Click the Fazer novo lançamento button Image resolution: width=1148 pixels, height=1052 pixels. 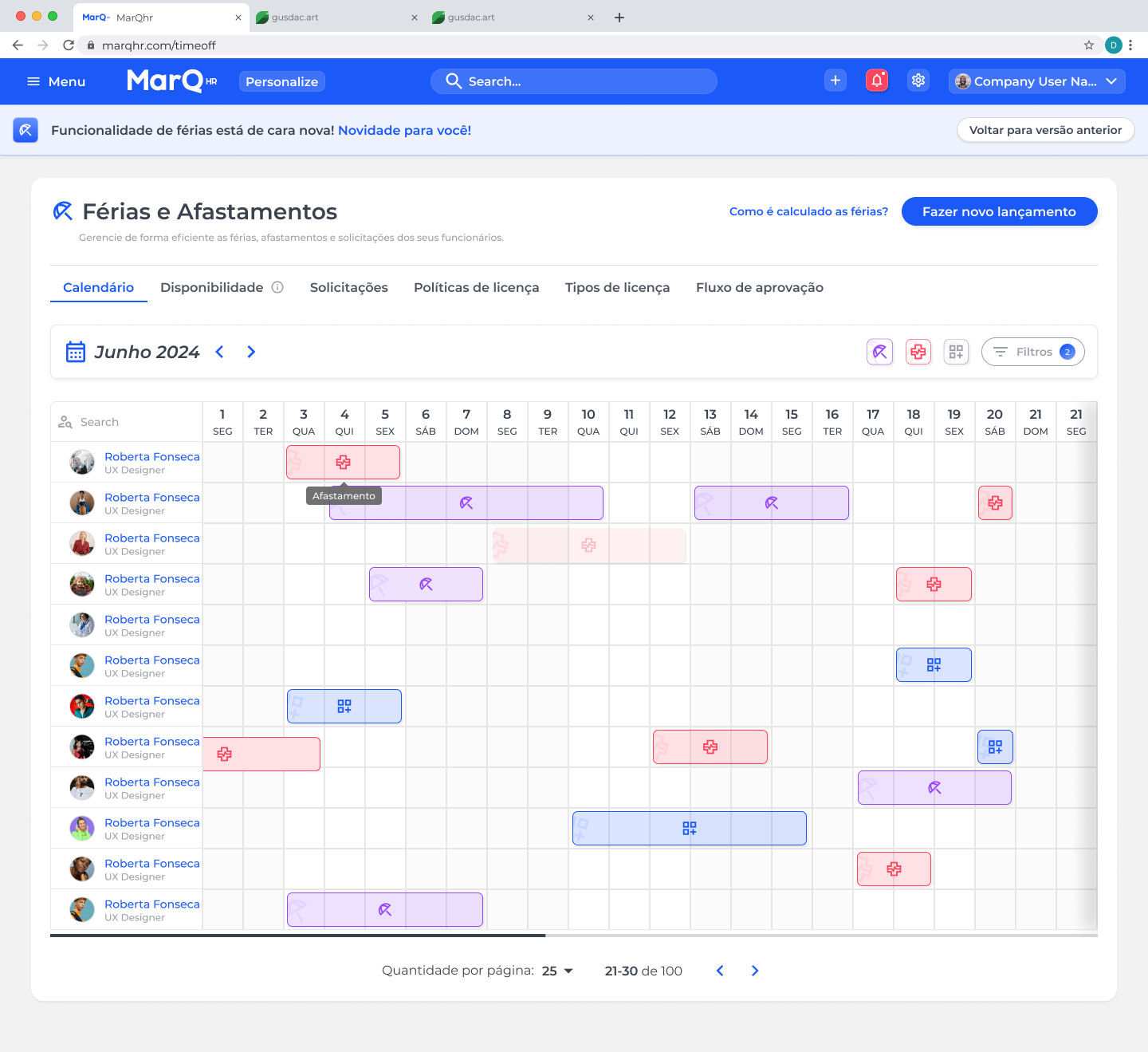click(x=999, y=211)
